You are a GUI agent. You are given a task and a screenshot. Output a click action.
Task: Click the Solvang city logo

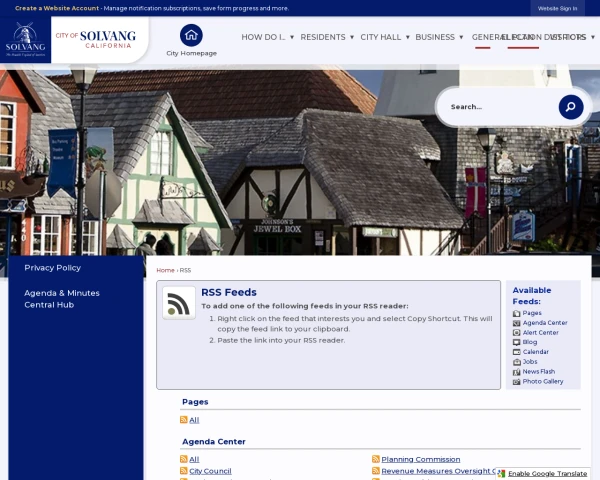point(26,40)
